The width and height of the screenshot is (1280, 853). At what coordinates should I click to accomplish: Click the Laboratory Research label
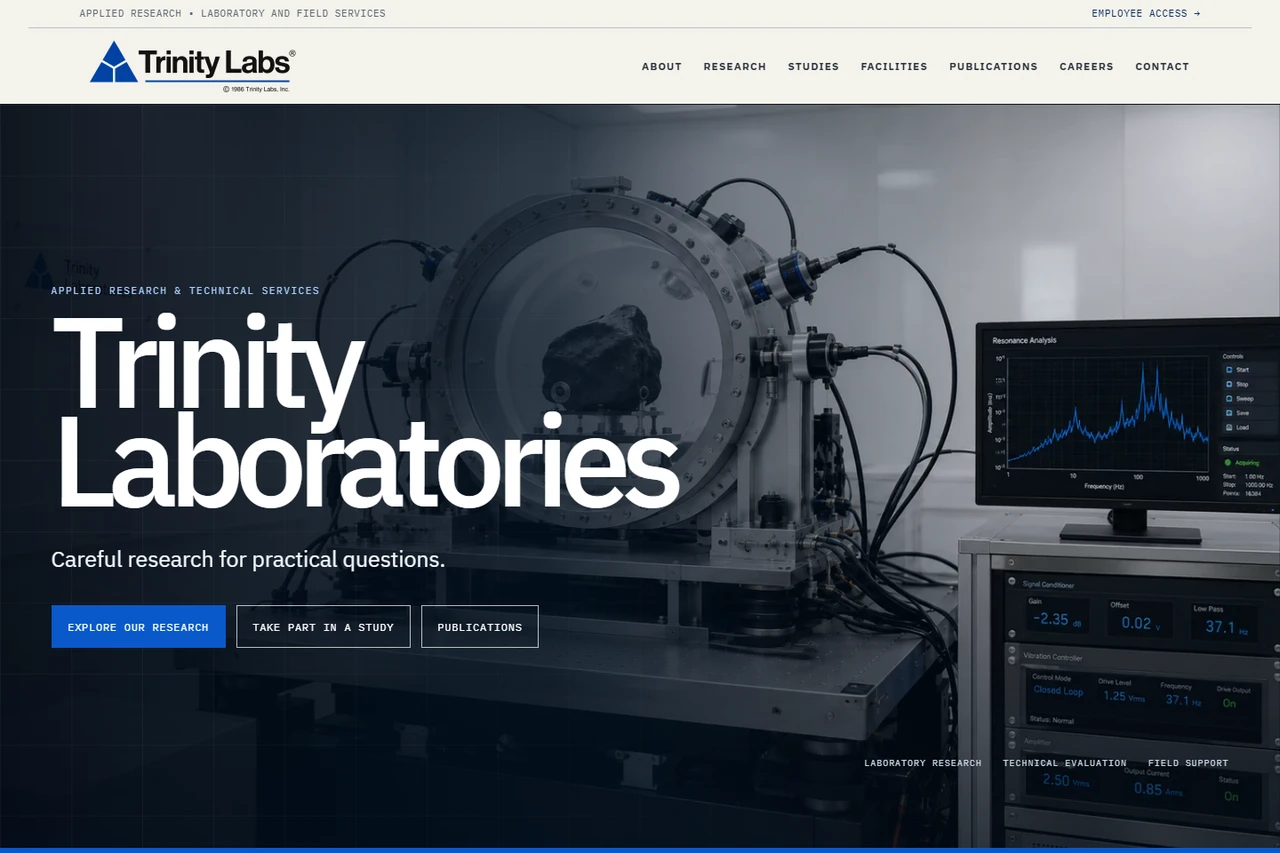[x=923, y=763]
